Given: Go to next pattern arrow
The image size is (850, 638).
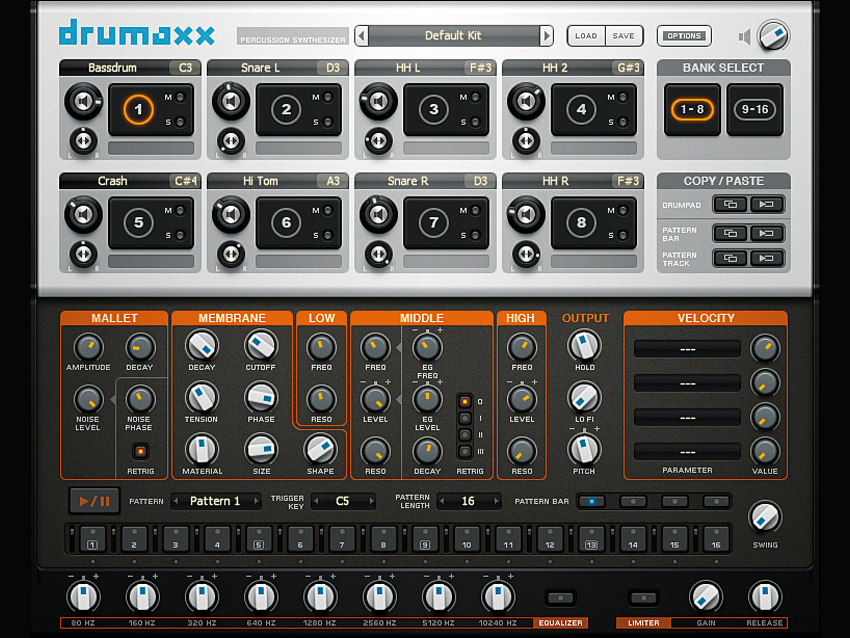Looking at the screenshot, I should tap(256, 501).
